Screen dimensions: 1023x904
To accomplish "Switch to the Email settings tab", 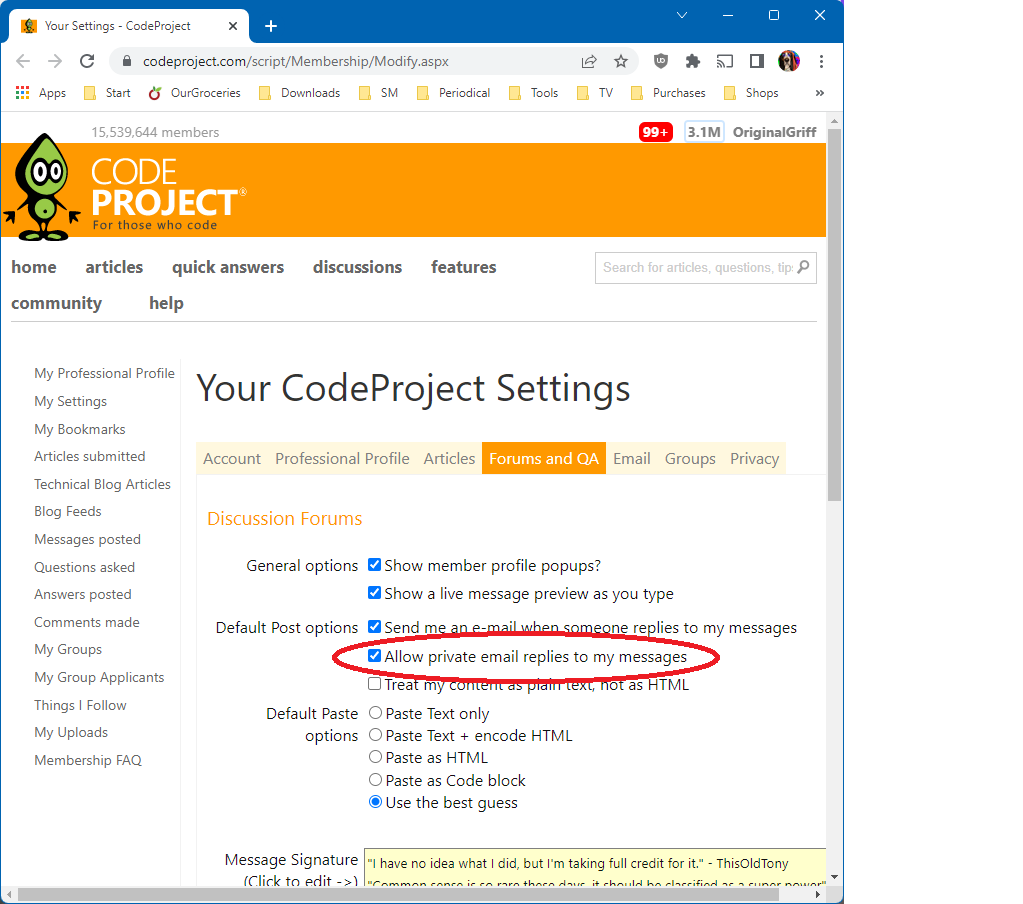I will coord(632,459).
